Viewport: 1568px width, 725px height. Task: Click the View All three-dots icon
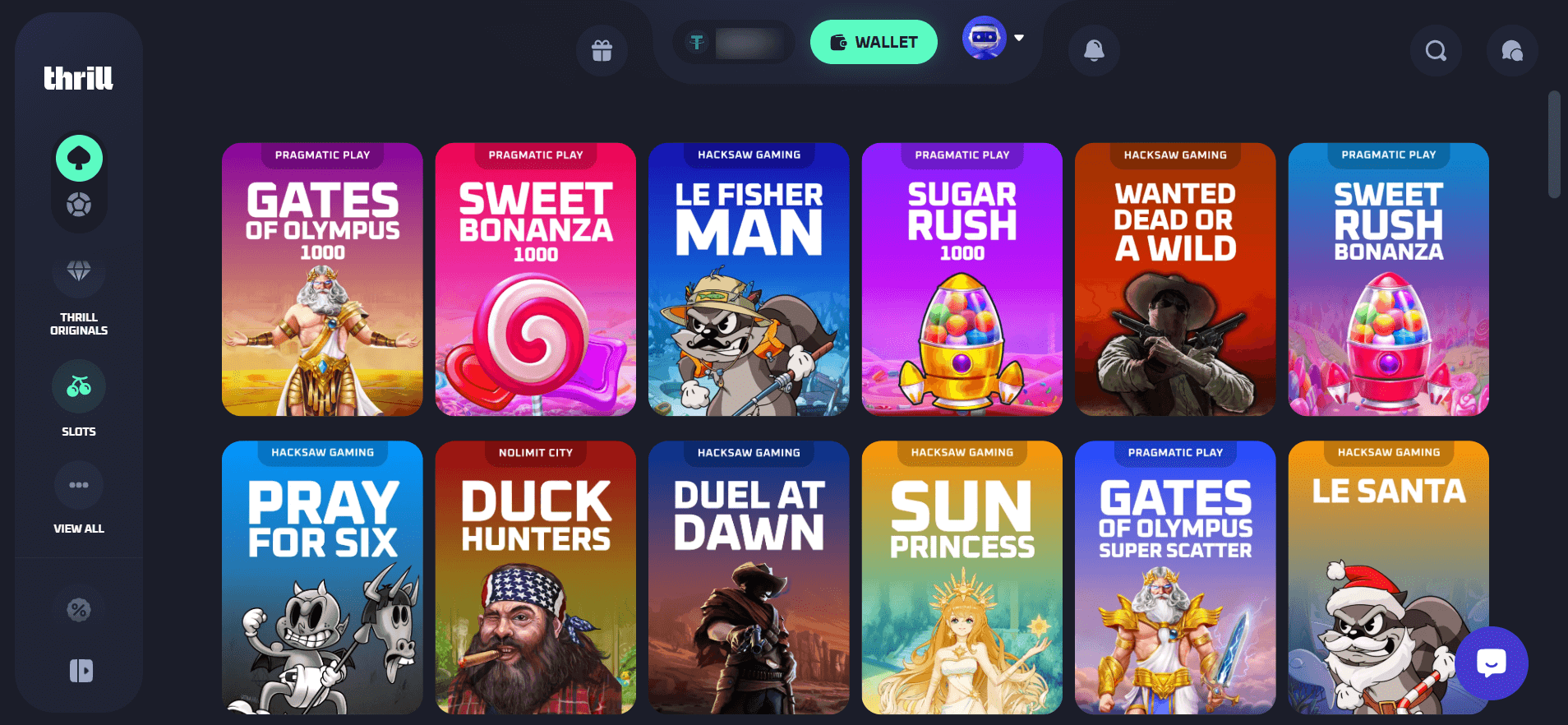pyautogui.click(x=79, y=485)
